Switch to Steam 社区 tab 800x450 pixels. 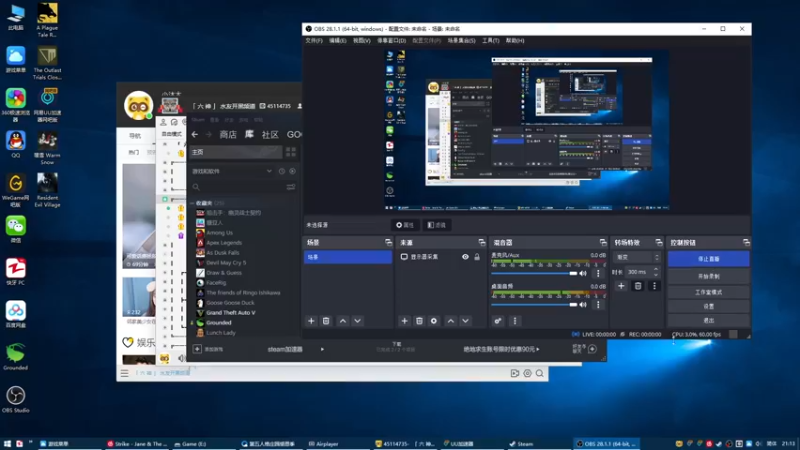(x=270, y=135)
